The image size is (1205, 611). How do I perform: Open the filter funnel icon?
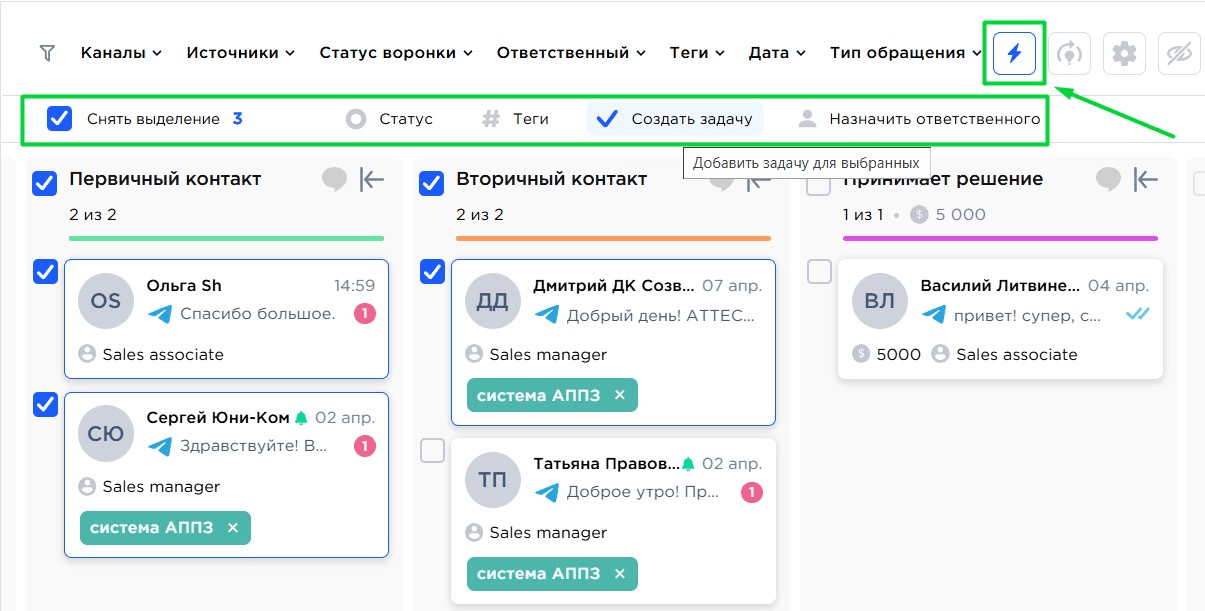pyautogui.click(x=45, y=53)
